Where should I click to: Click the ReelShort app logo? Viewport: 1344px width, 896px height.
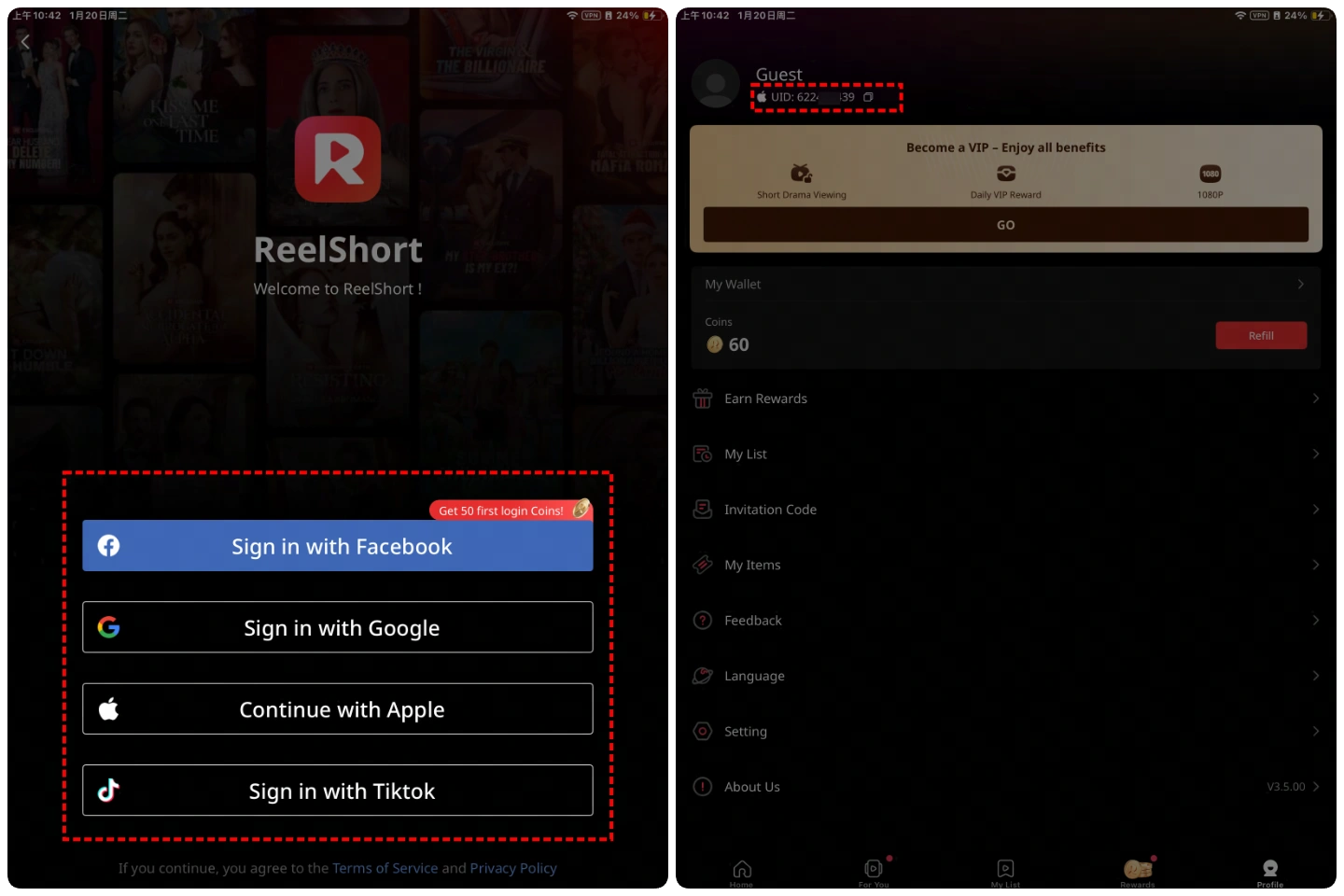338,160
